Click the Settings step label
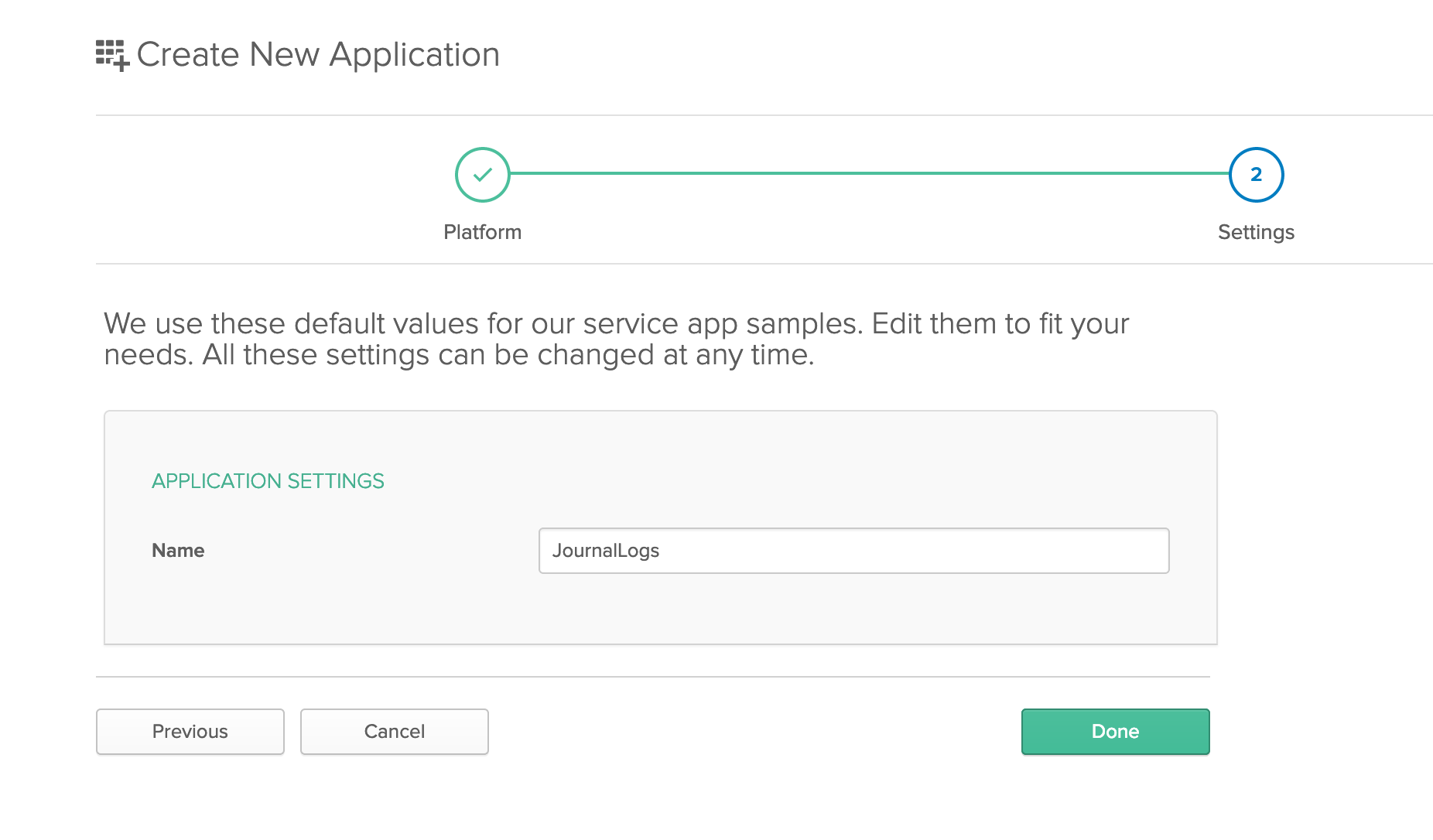Image resolution: width=1433 pixels, height=840 pixels. point(1255,232)
